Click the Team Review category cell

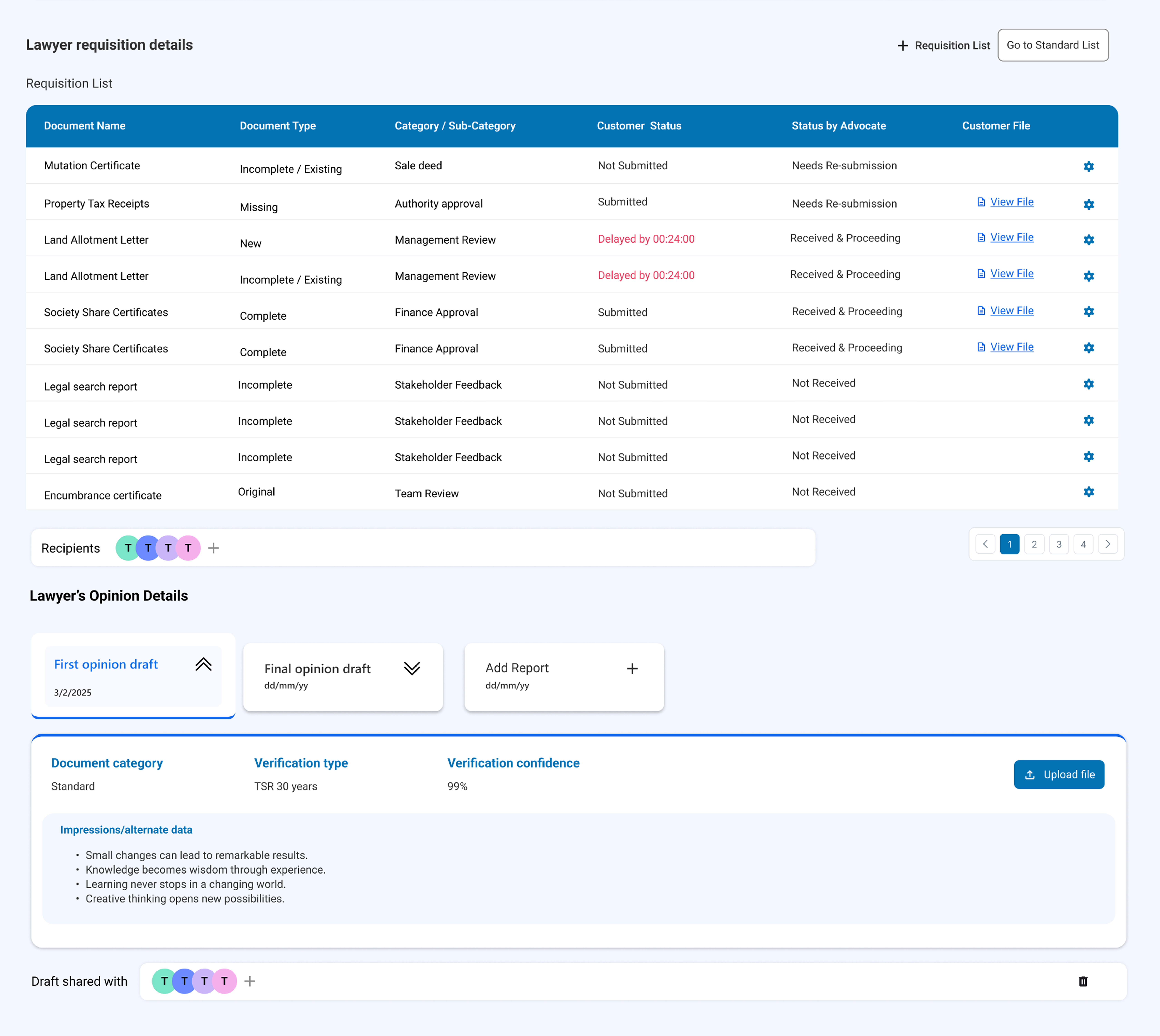[x=427, y=494]
